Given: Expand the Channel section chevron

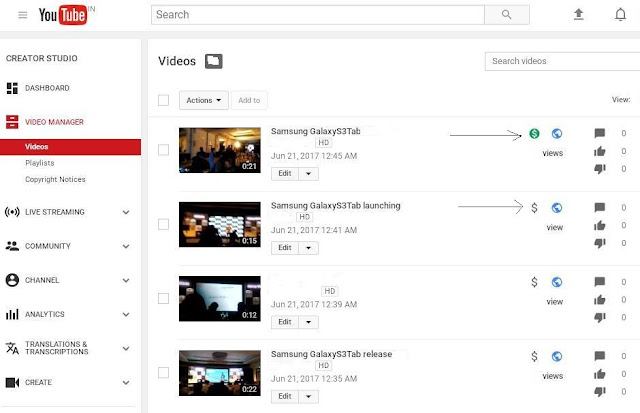Looking at the screenshot, I should [126, 280].
